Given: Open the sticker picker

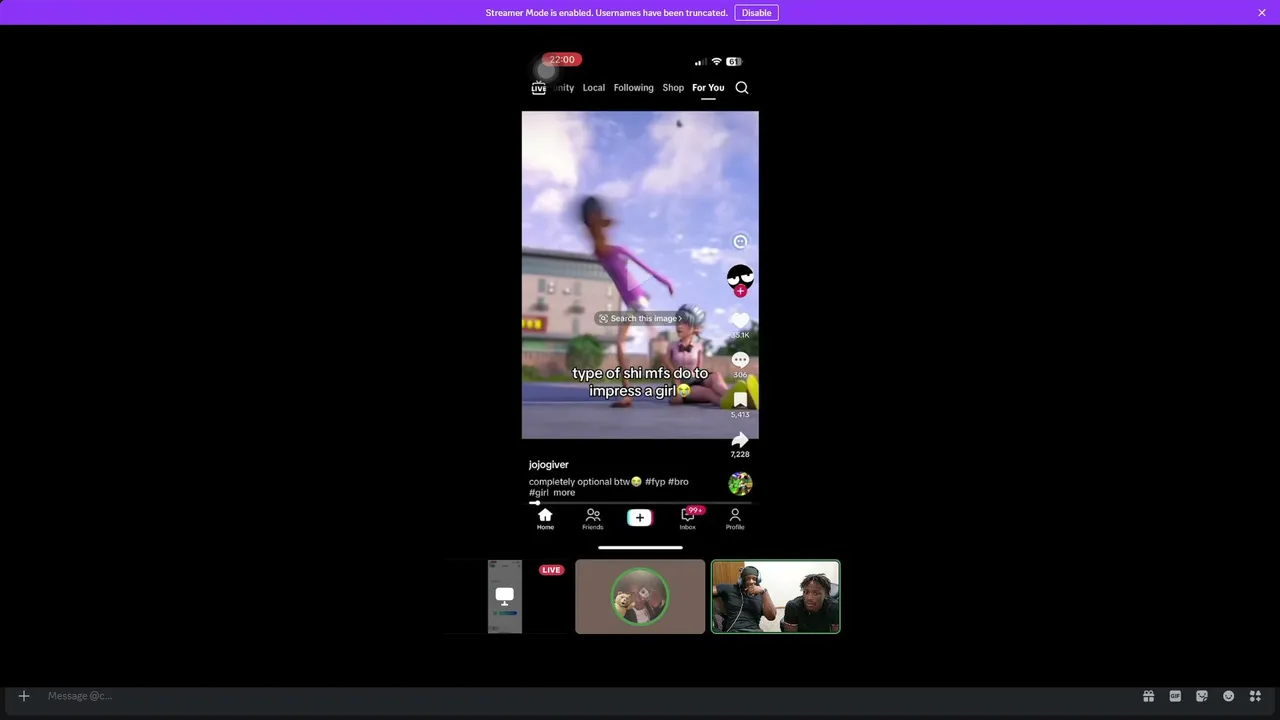Looking at the screenshot, I should (x=1202, y=696).
